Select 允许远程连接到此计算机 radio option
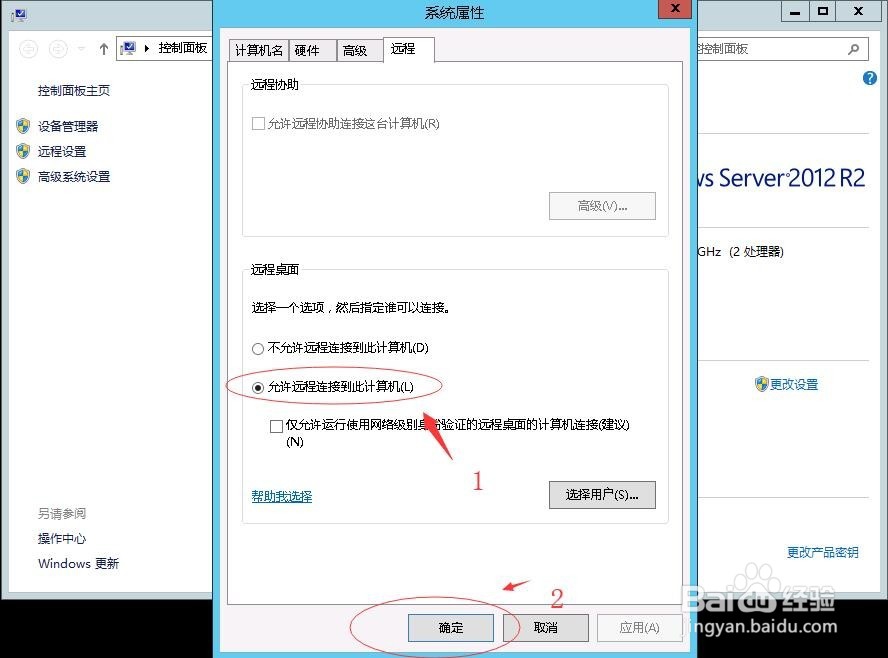The height and width of the screenshot is (658, 888). (x=258, y=387)
